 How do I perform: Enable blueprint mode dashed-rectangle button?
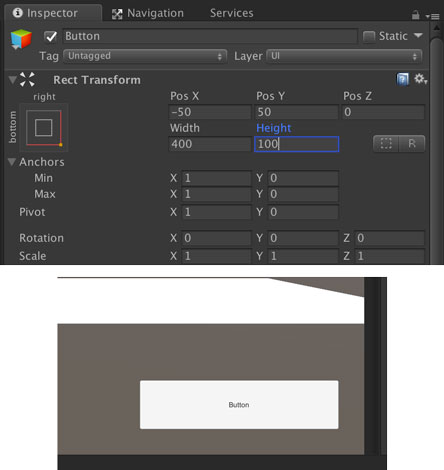click(x=386, y=144)
